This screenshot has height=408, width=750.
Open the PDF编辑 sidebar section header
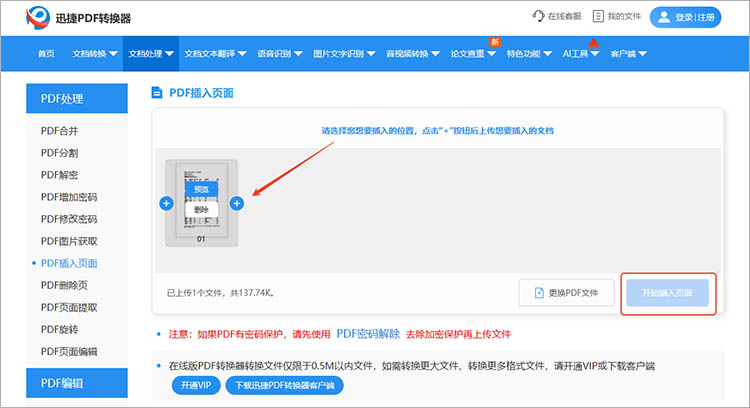[77, 383]
